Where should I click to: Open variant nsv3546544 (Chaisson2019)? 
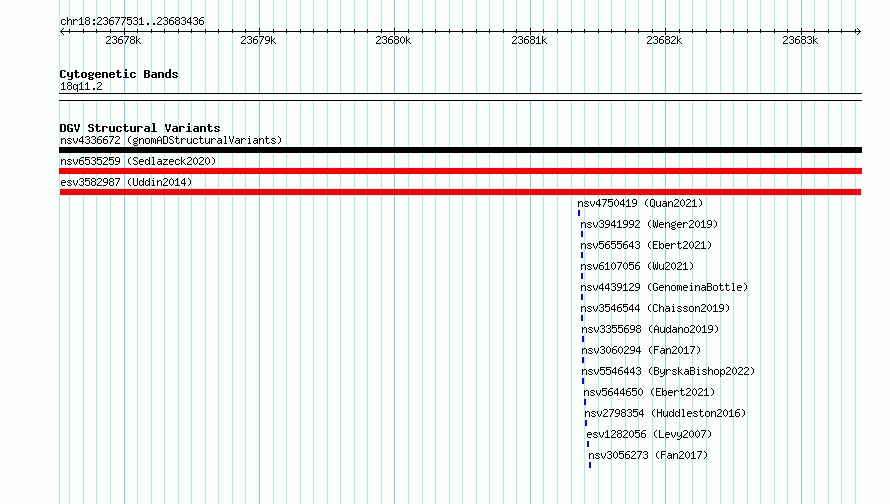[655, 308]
